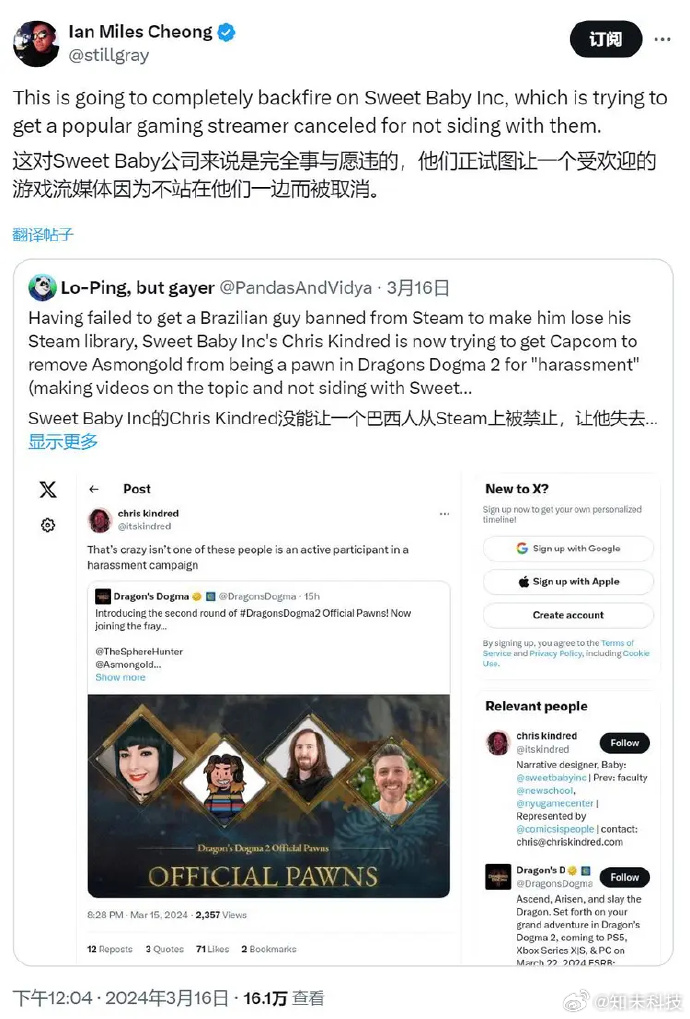Viewport: 690px width, 1019px height.
Task: Click the Create account button
Action: (568, 615)
